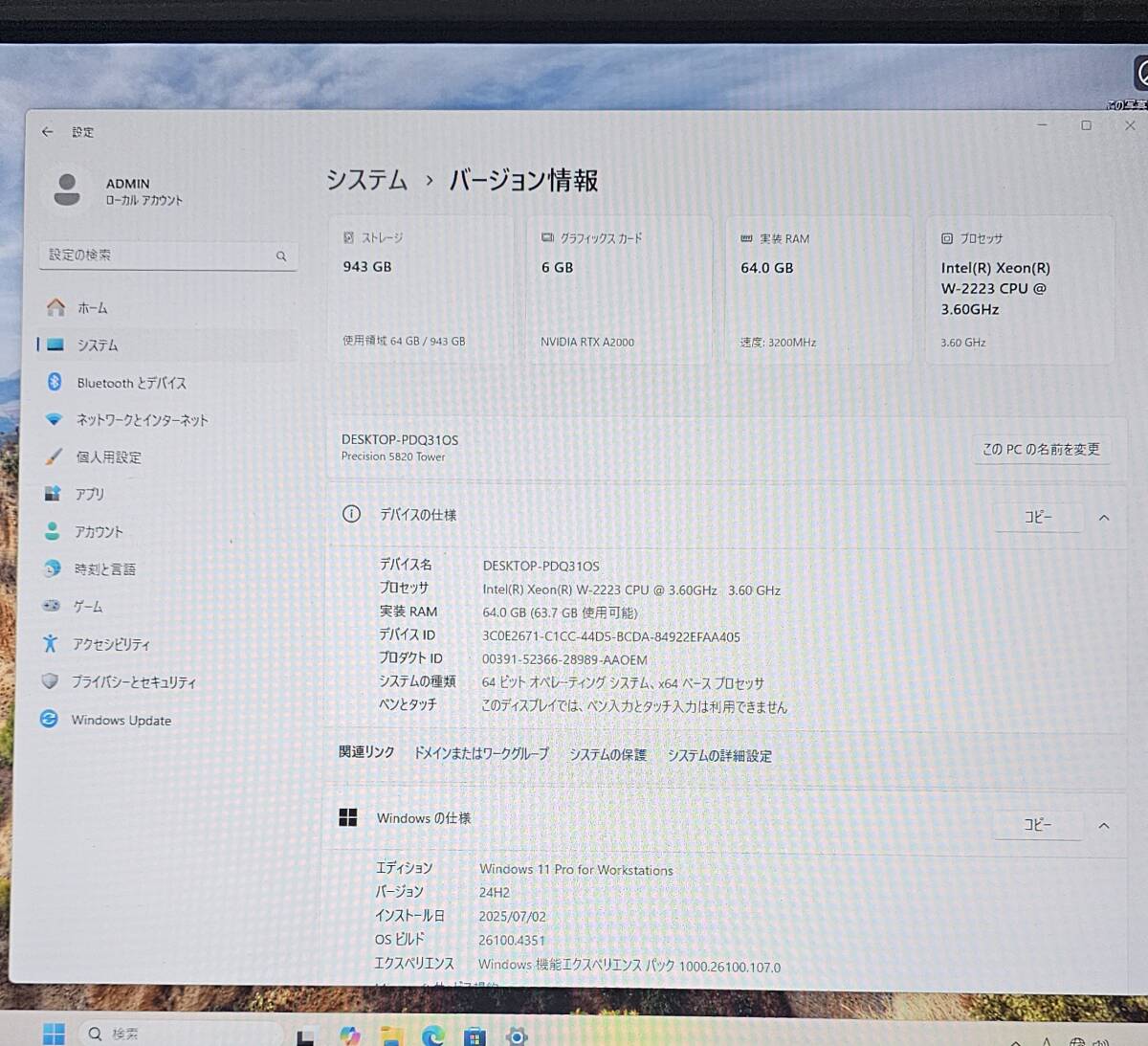Open the Start menu on the taskbar
Screen dimensions: 1148x1046
(55, 1034)
